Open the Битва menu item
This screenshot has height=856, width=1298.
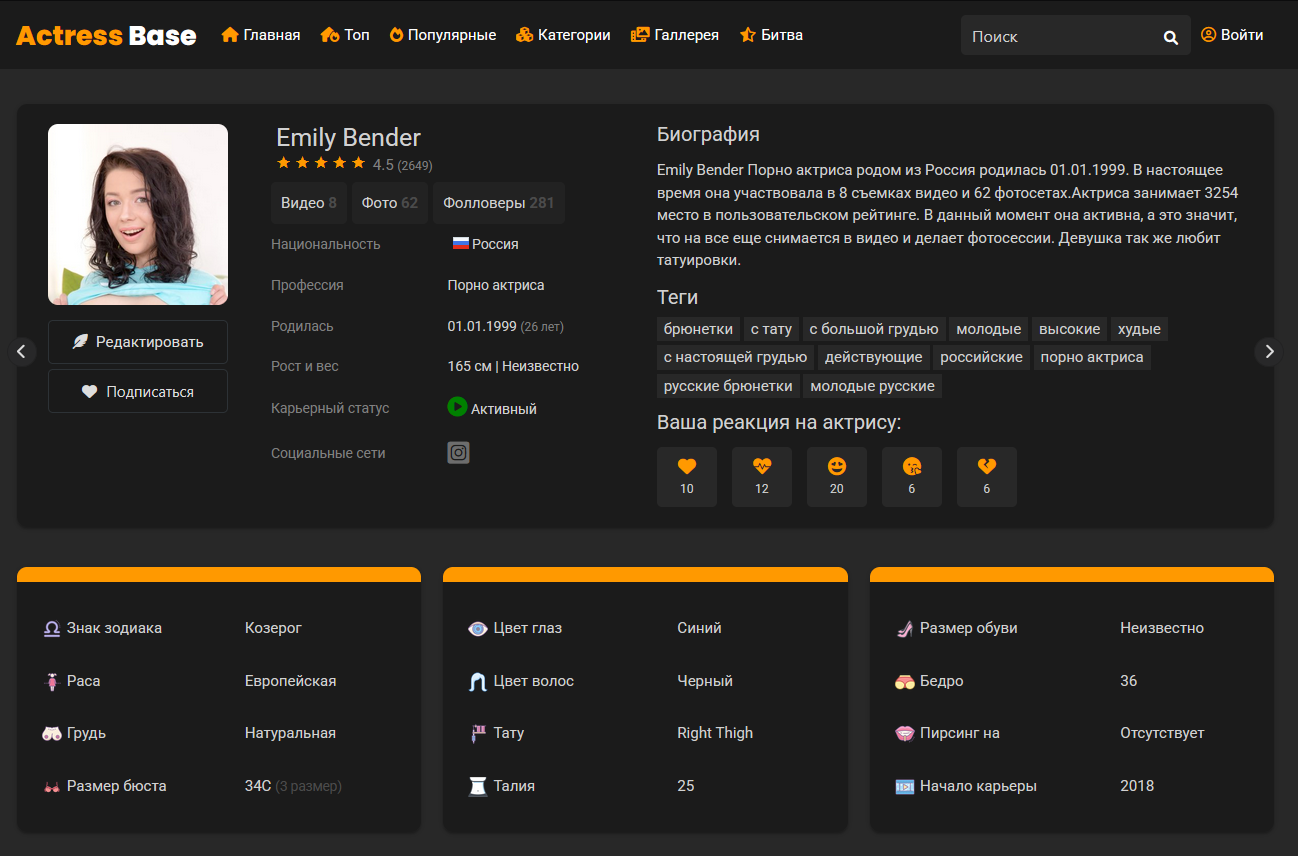tap(771, 35)
